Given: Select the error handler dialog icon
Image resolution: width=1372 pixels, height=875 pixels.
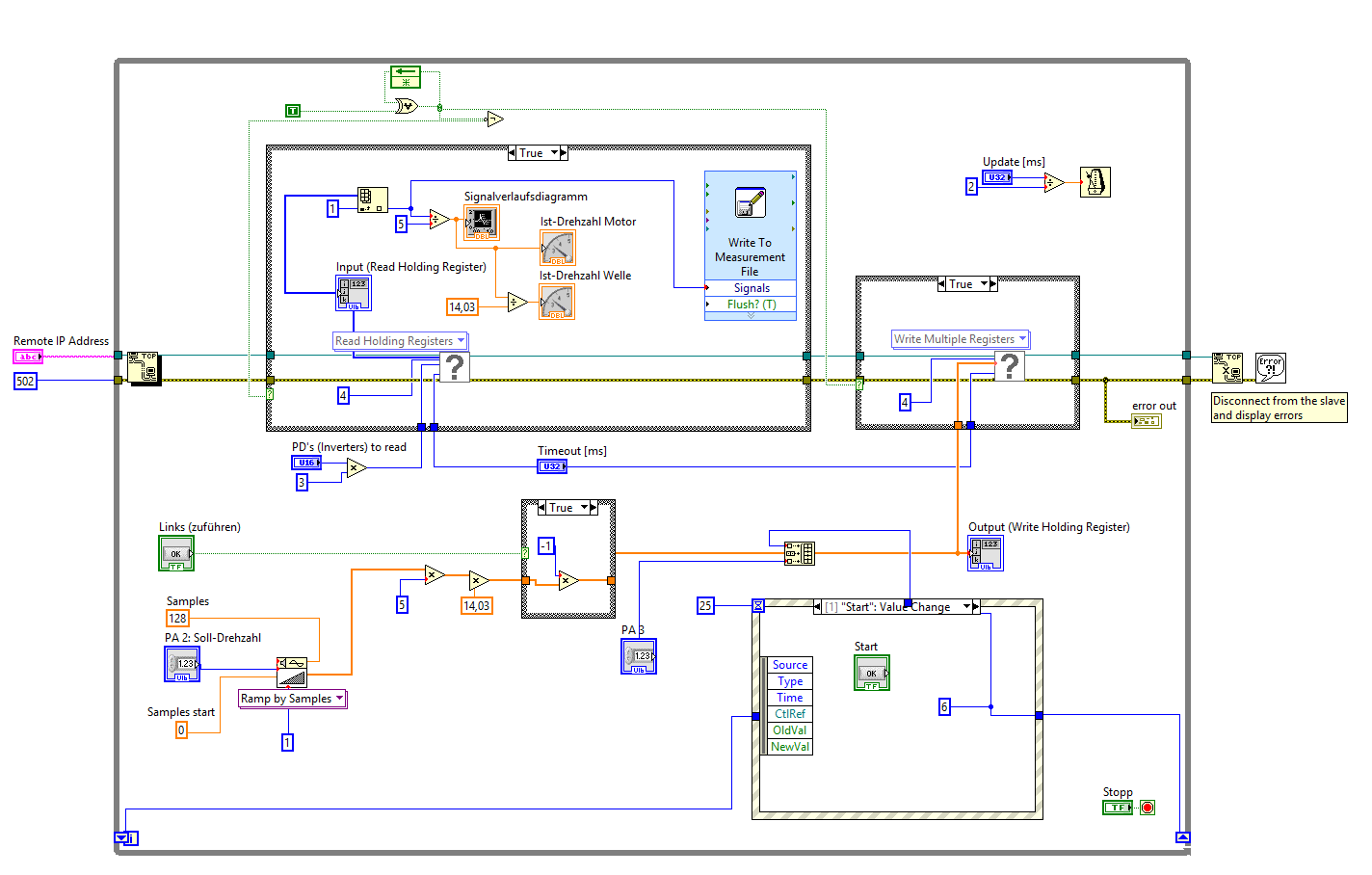Looking at the screenshot, I should pos(1271,368).
